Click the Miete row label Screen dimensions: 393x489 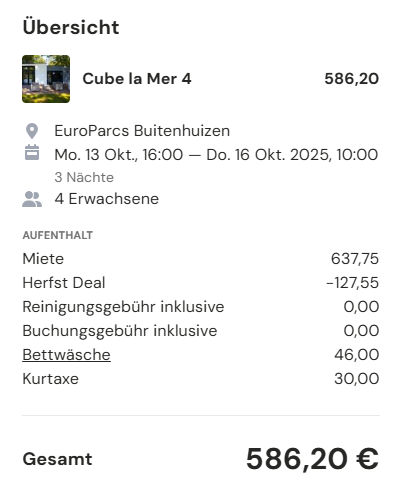click(x=43, y=259)
